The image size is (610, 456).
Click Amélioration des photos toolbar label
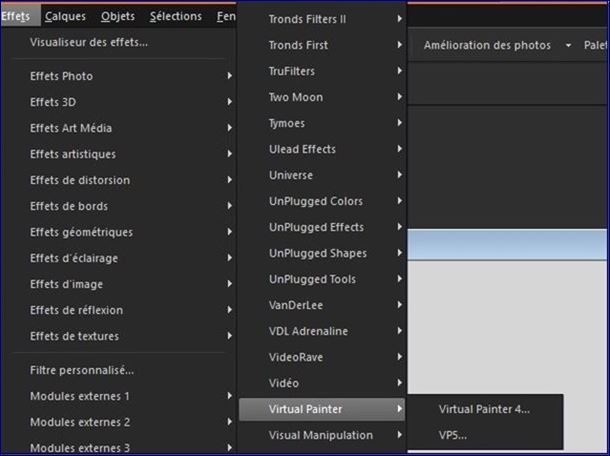click(487, 45)
